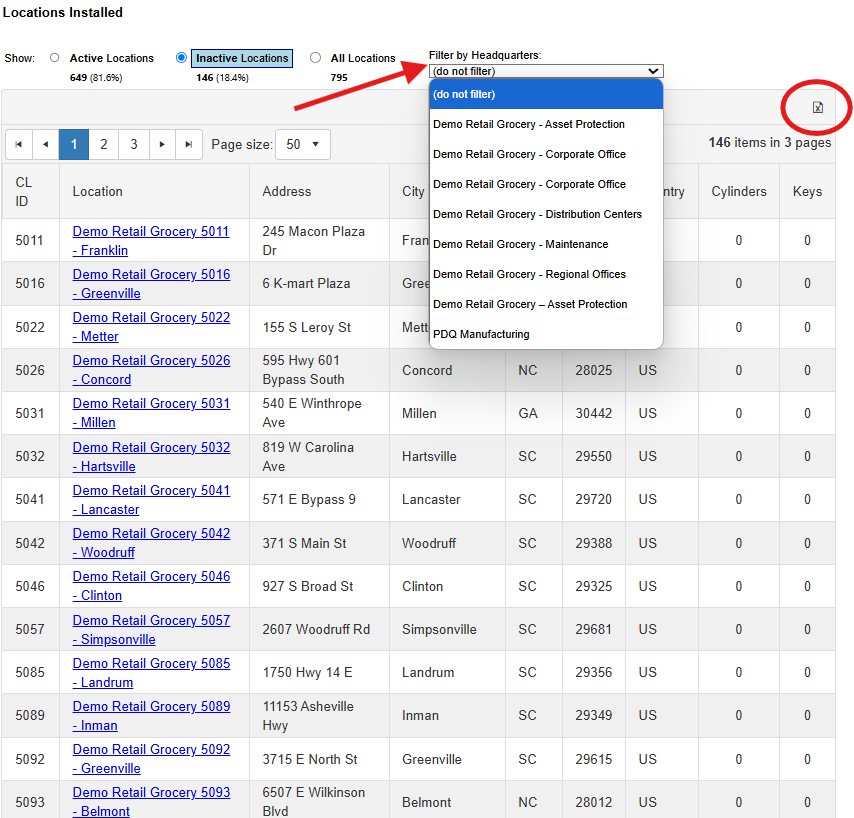The image size is (854, 818).
Task: Click the '245 Macon Plaza Dr' address cell
Action: coord(319,241)
